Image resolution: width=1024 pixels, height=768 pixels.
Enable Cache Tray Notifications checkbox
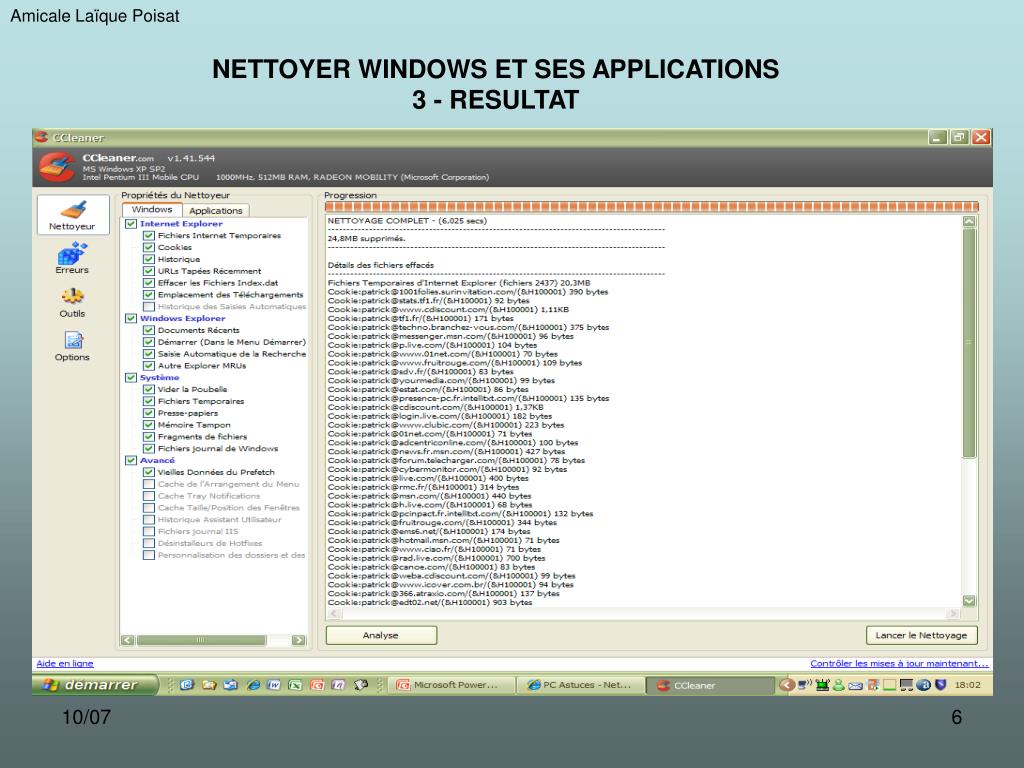coord(149,496)
